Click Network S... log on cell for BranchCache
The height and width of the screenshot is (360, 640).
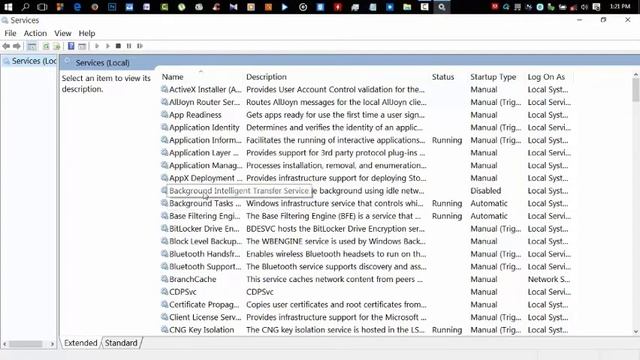click(x=549, y=279)
